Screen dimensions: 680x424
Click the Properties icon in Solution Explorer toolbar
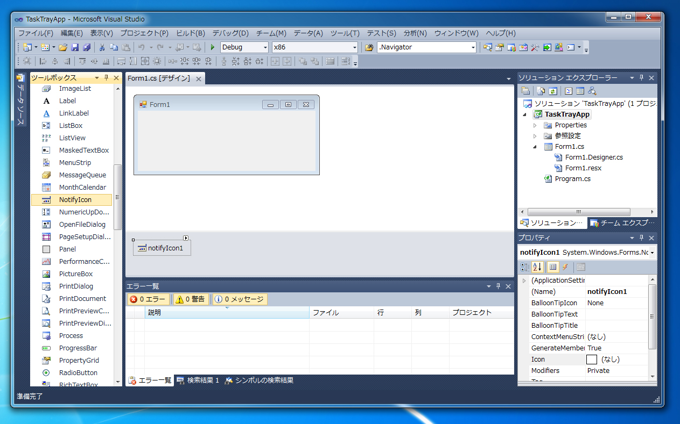(x=525, y=91)
